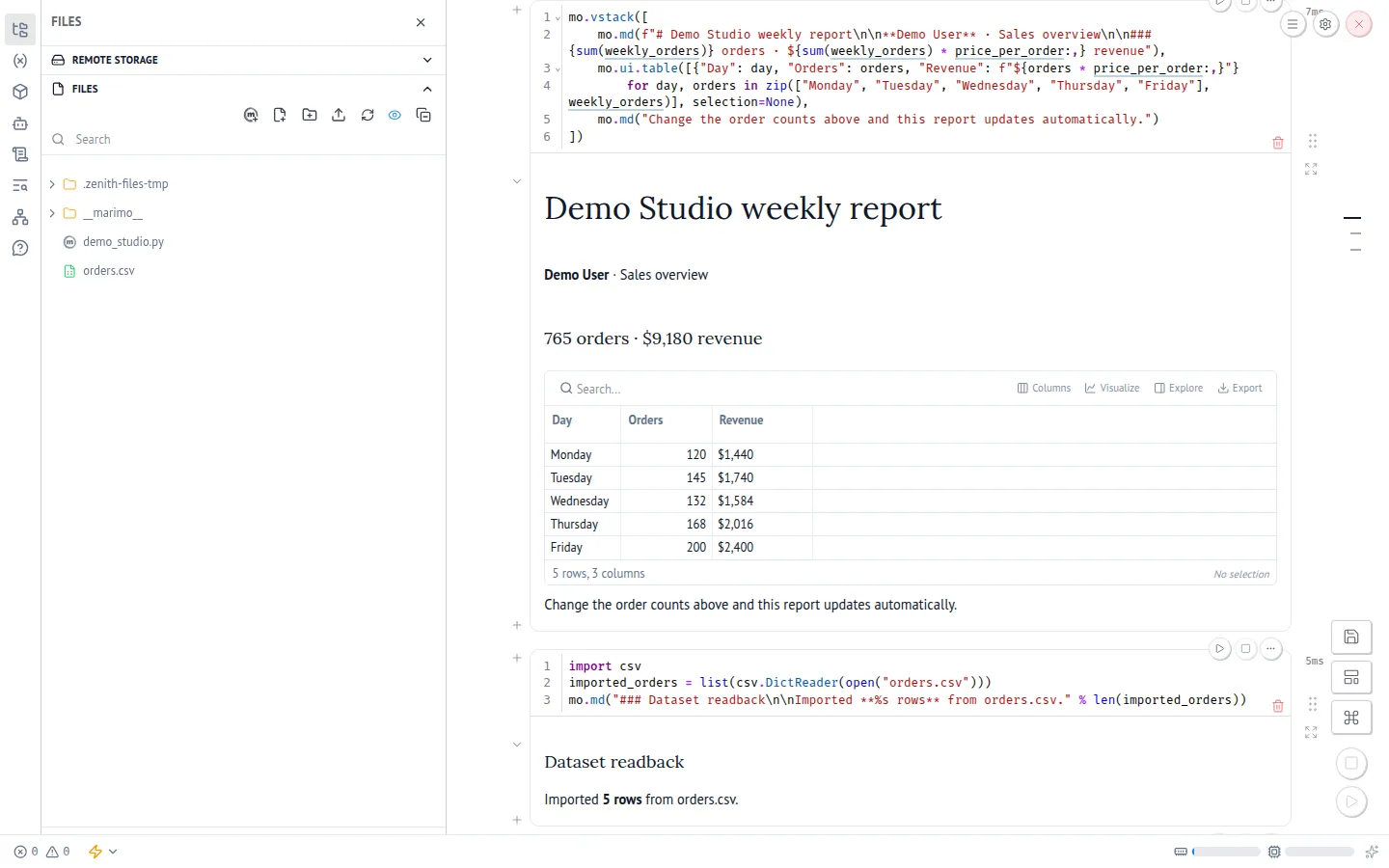Open the Variables panel in the sidebar

tap(20, 61)
